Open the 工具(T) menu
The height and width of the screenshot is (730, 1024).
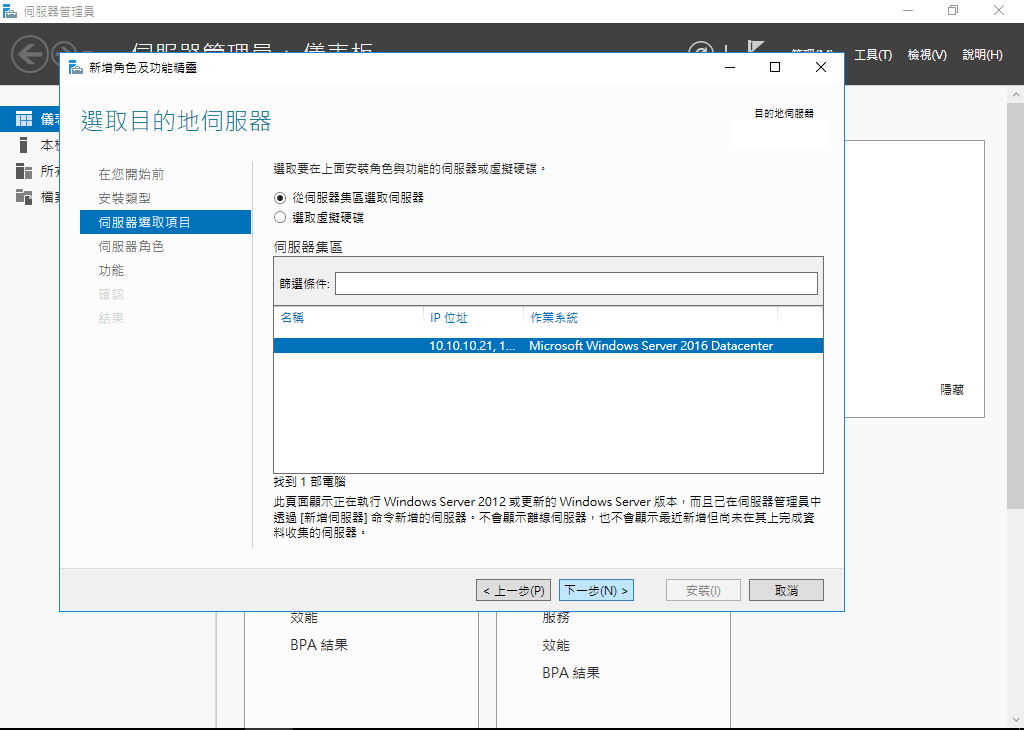click(872, 55)
